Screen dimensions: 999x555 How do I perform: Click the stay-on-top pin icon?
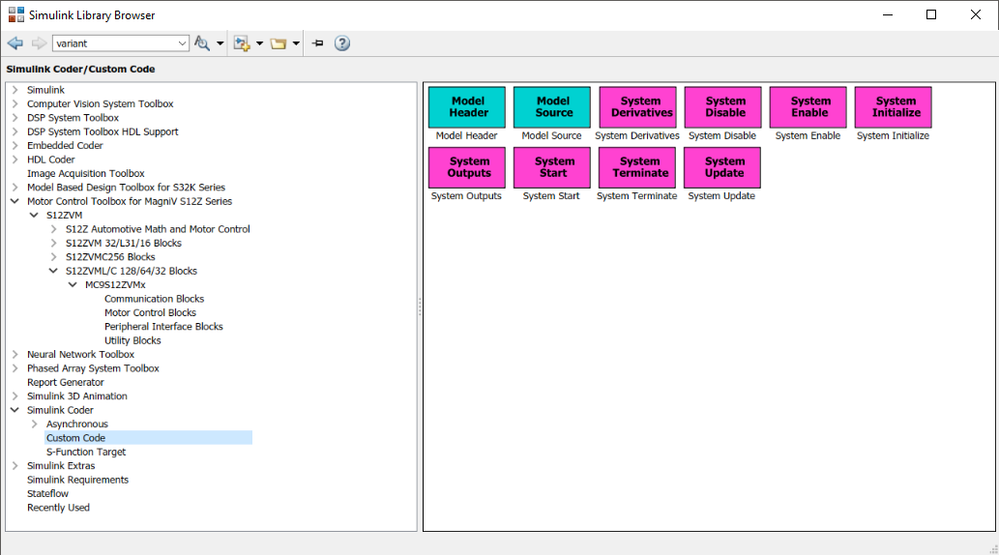point(318,43)
